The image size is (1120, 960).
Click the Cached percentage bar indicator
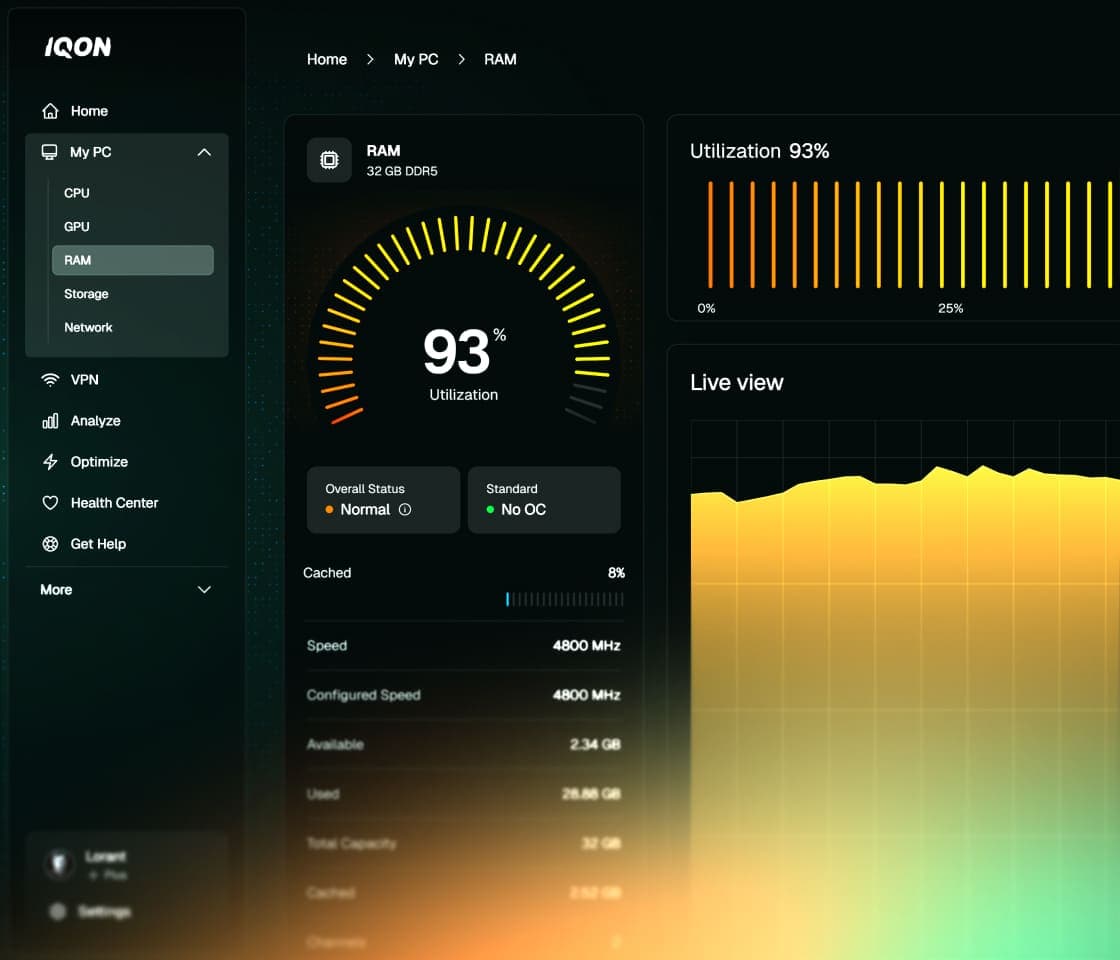coord(564,599)
